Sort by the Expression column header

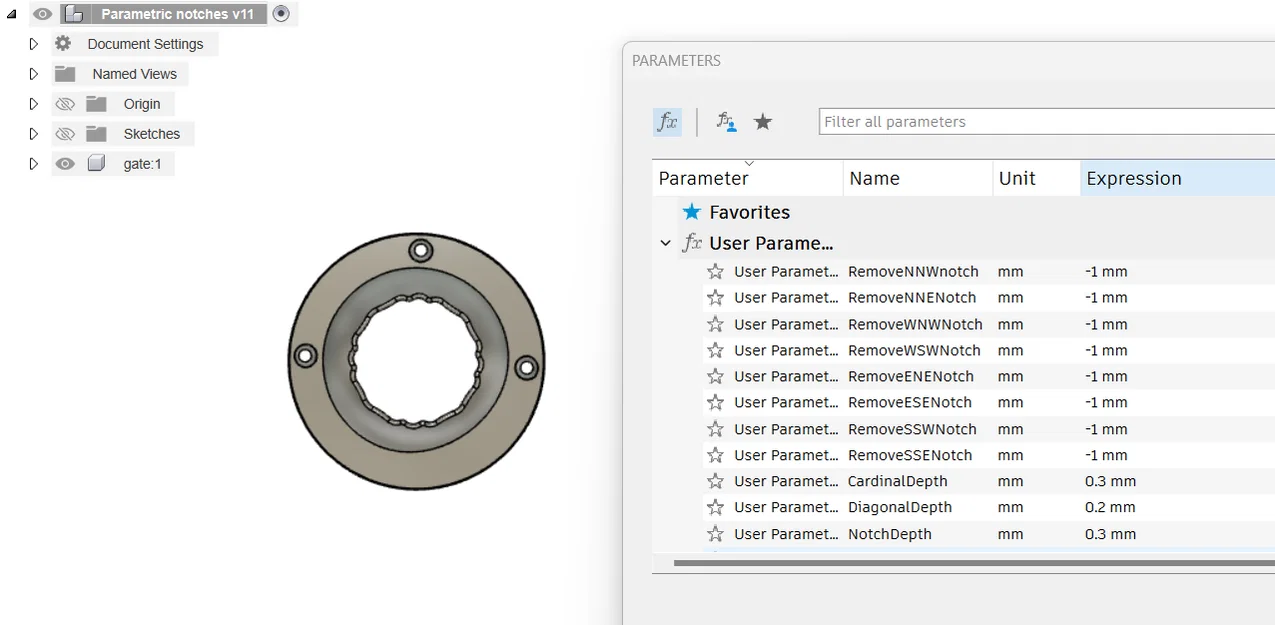coord(1178,178)
